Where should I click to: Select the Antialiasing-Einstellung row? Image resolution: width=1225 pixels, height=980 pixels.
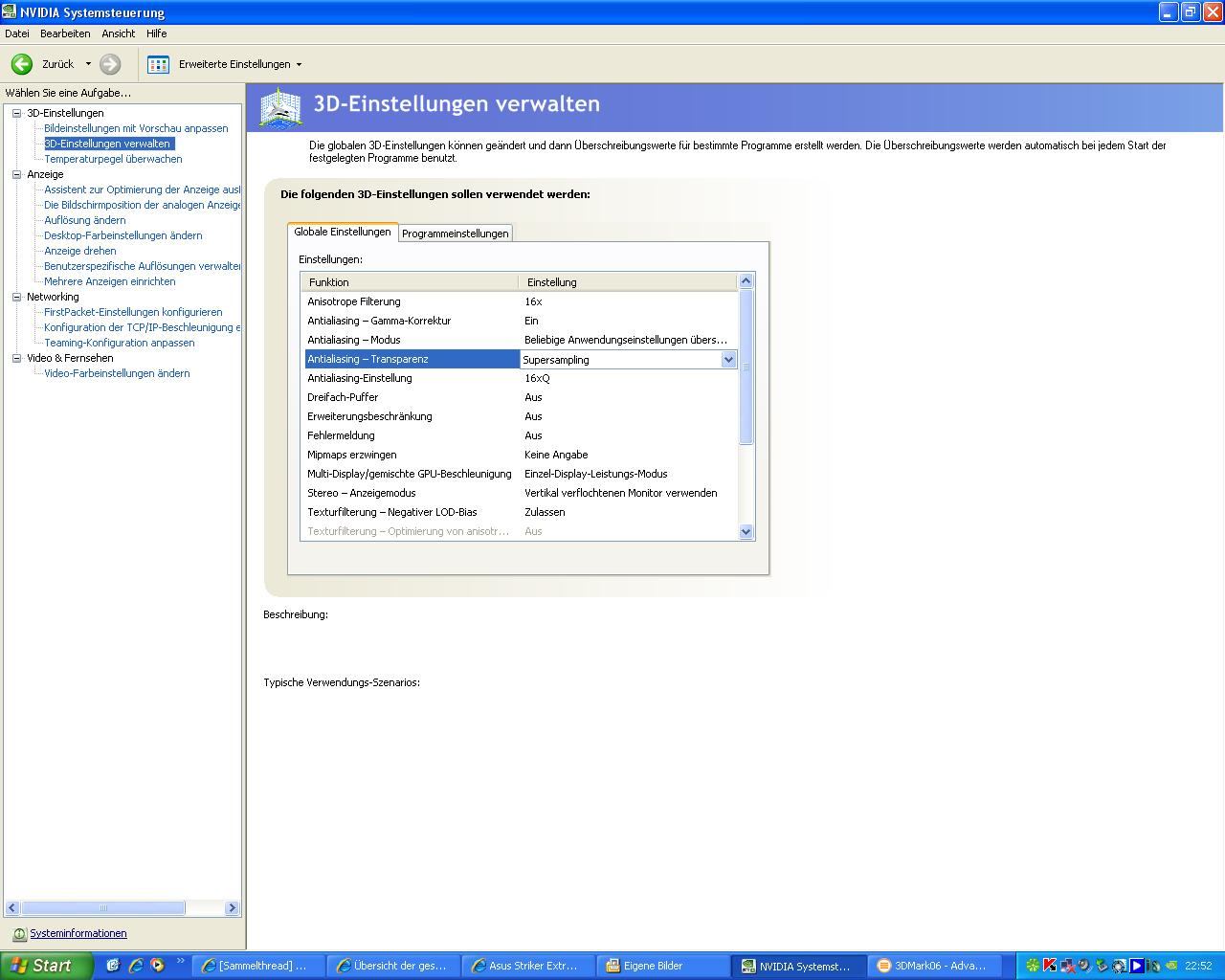click(x=521, y=378)
